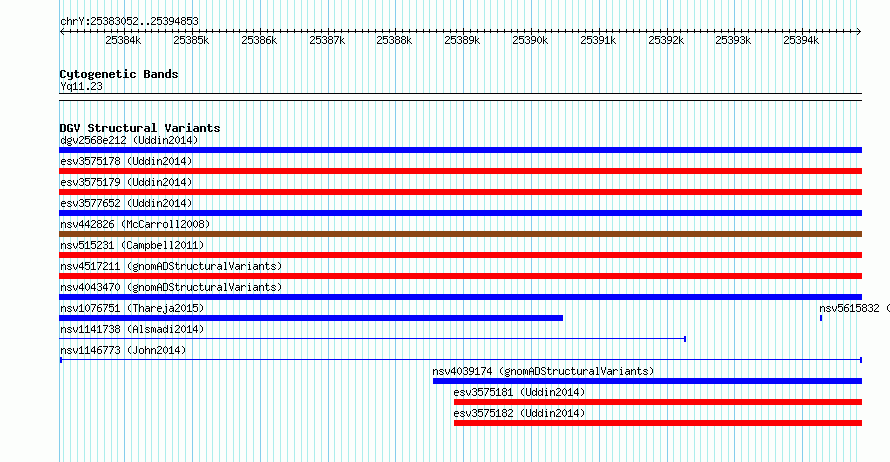Click the blue bar for esv3577652
Screen dimensions: 890x462
[x=460, y=213]
